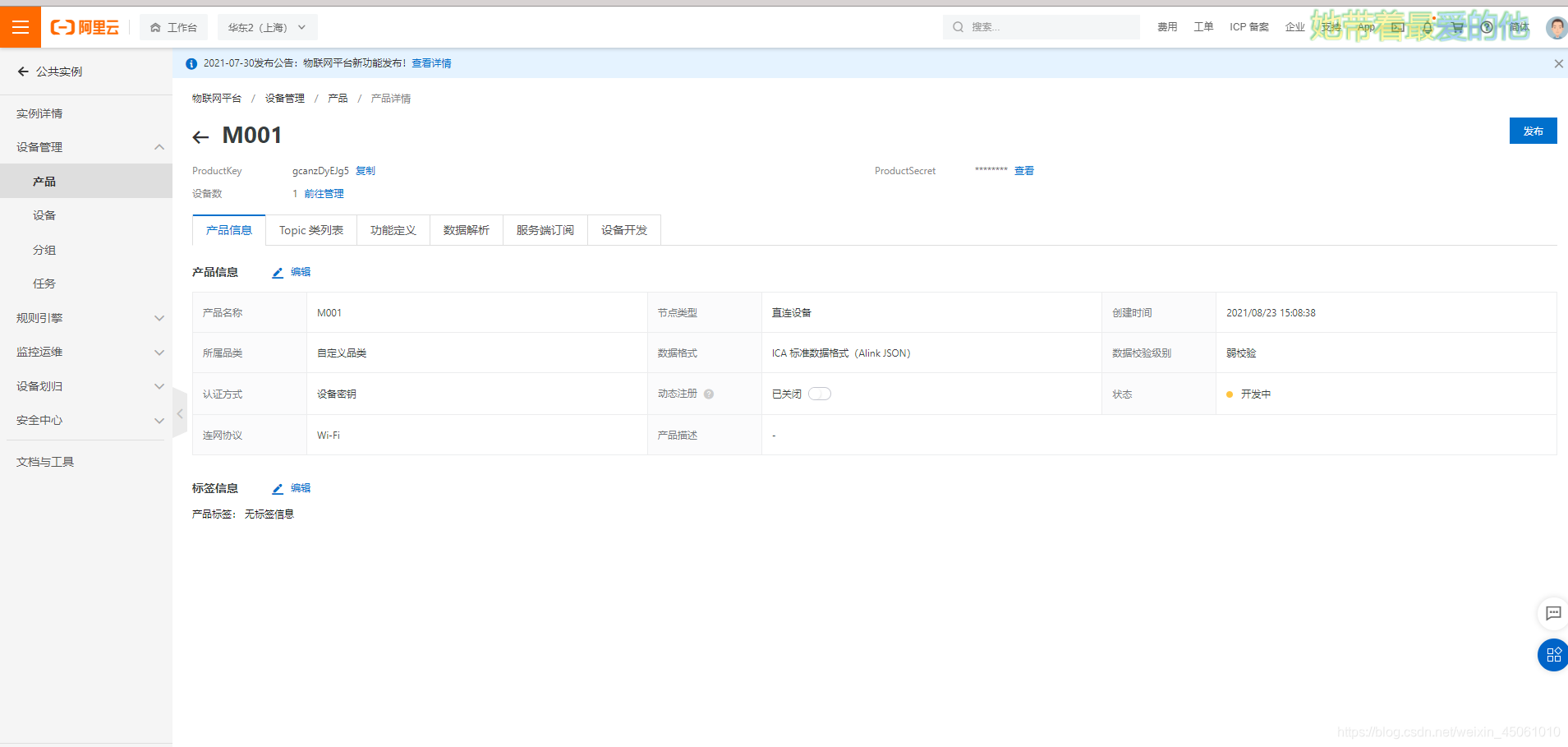Click the edit pencil beside 产品信息
Screen dimensions: 1568x747
click(278, 272)
